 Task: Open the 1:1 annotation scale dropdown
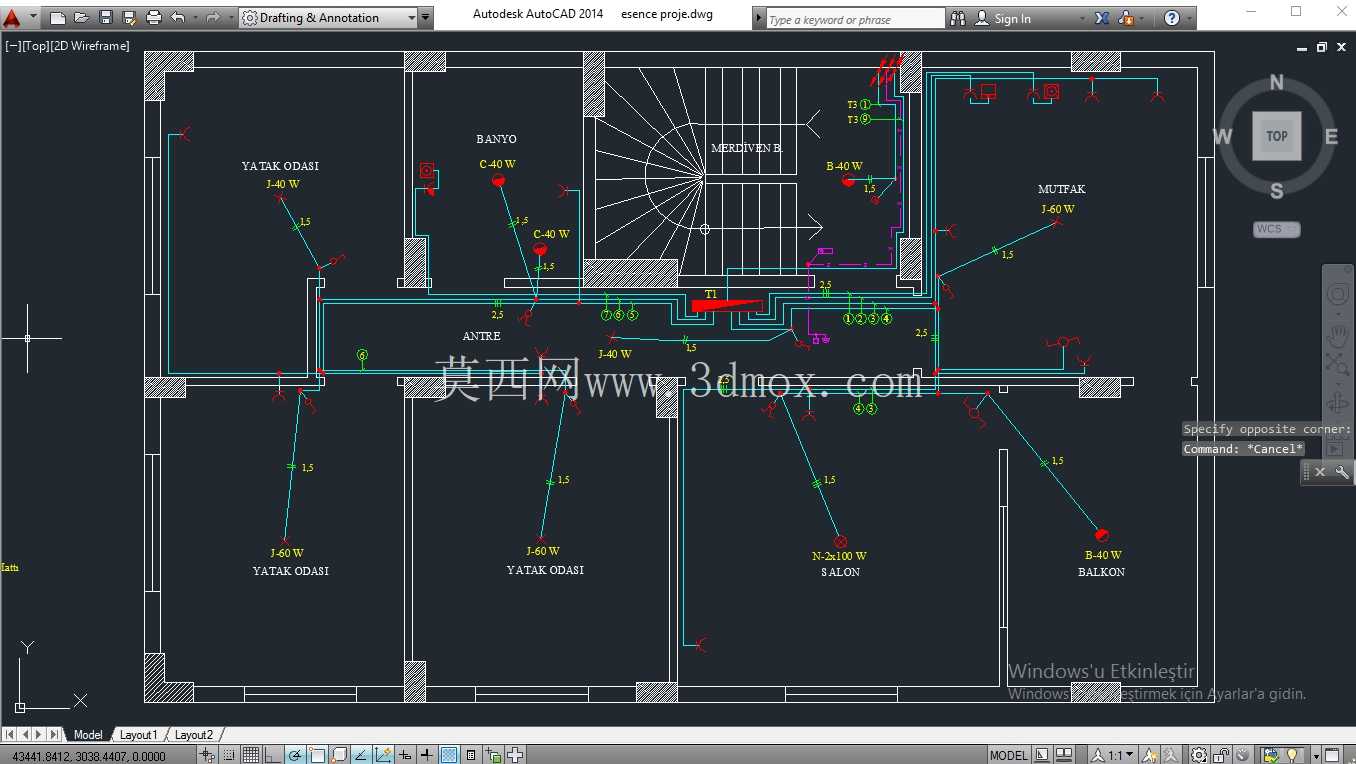click(1112, 755)
